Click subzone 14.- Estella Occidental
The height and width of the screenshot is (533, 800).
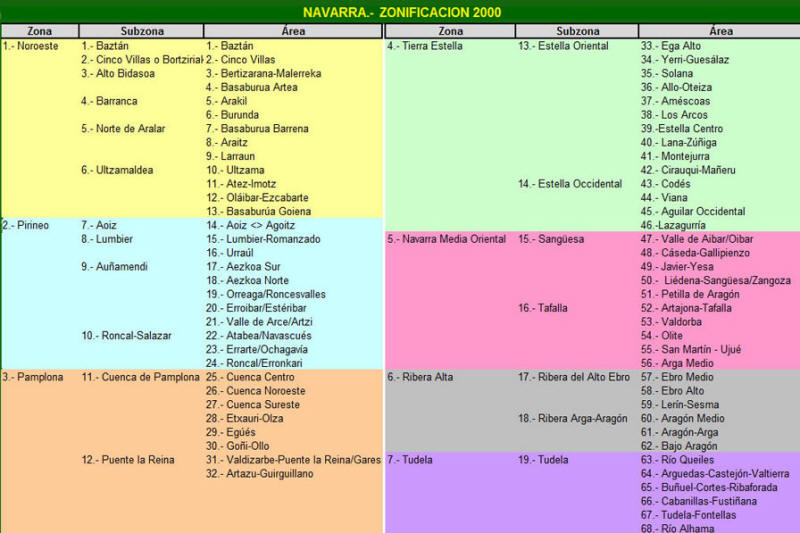tap(571, 184)
